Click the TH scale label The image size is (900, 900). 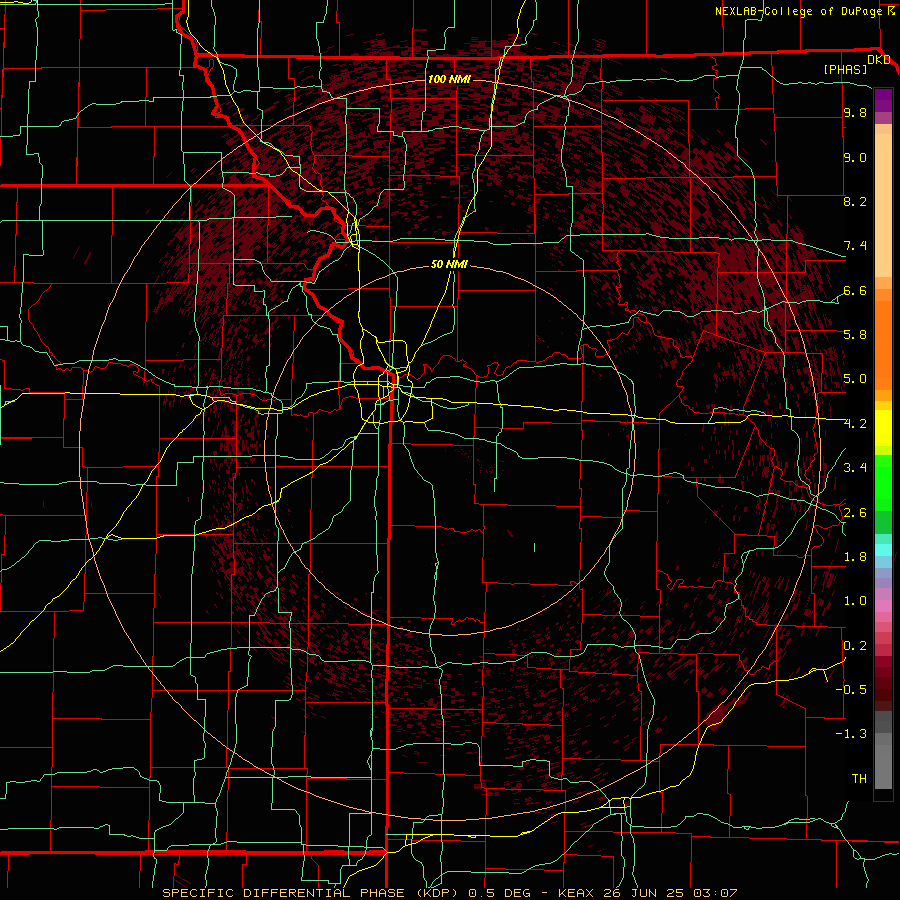click(x=859, y=778)
